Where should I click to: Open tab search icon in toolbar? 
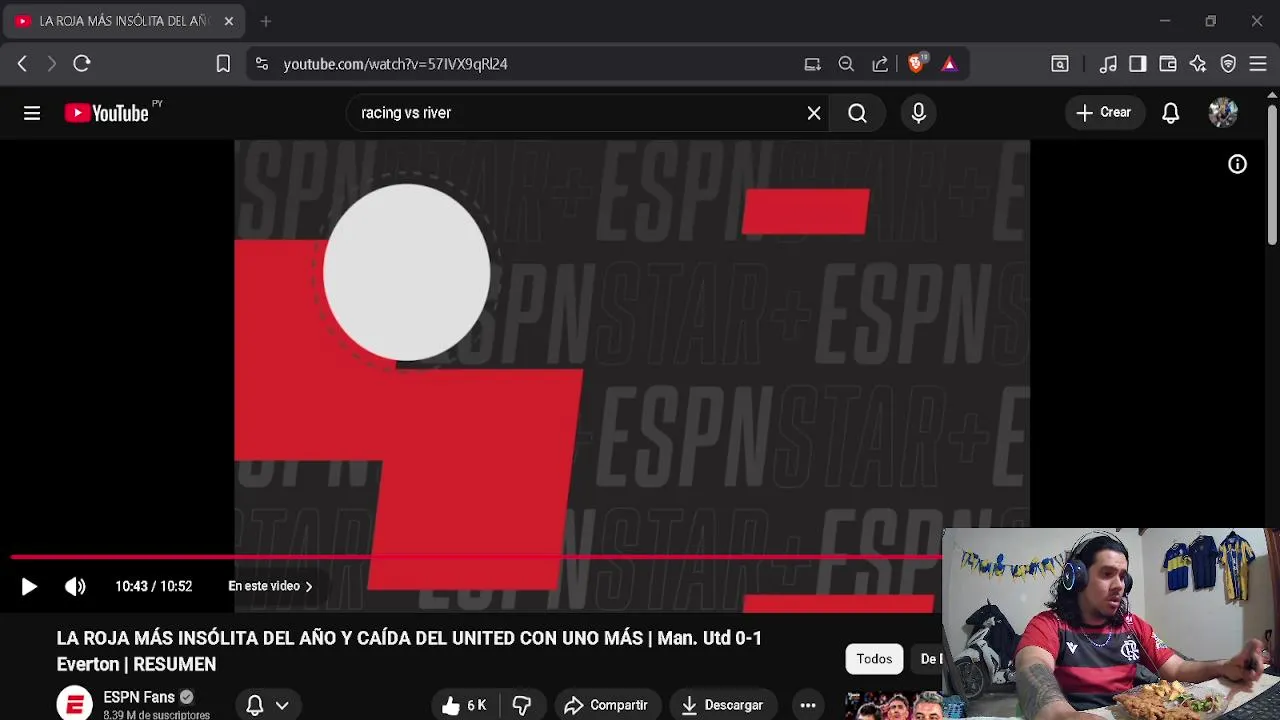click(x=1060, y=64)
